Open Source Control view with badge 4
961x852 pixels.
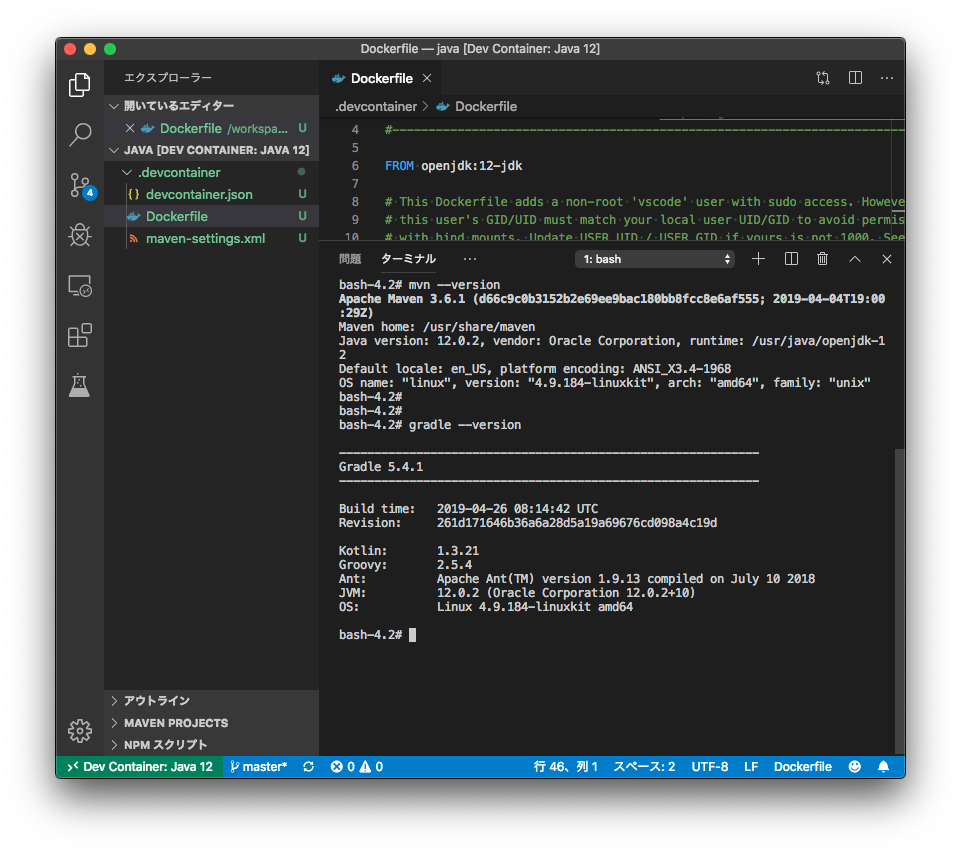pos(81,185)
